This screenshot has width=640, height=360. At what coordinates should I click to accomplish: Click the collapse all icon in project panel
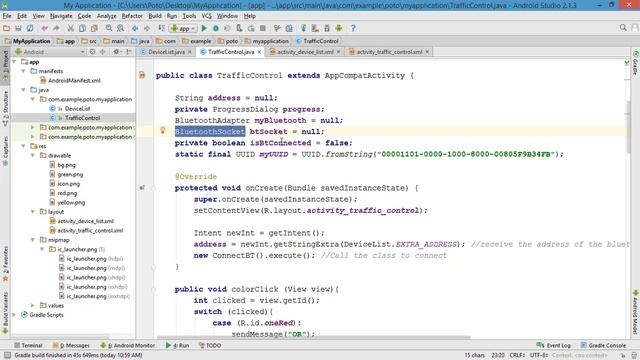point(103,52)
